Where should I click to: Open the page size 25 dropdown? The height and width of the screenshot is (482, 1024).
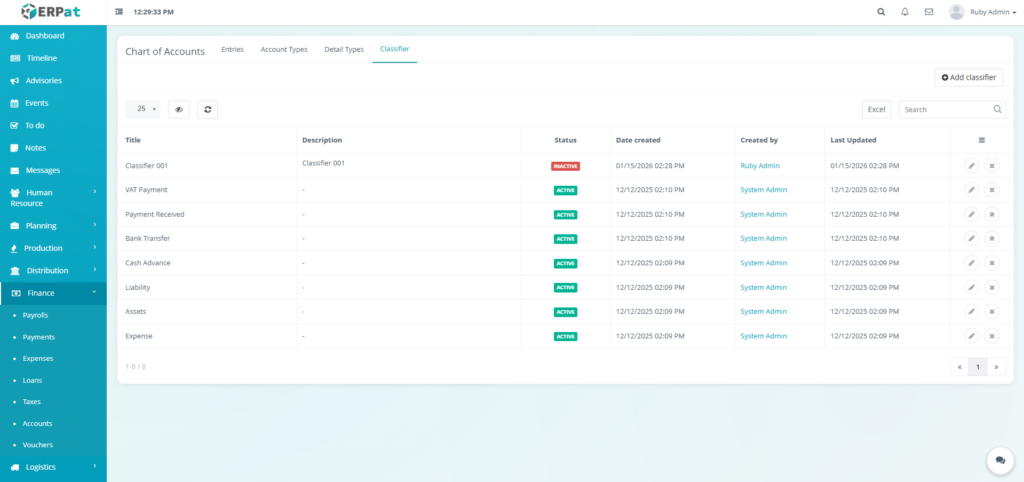(142, 109)
